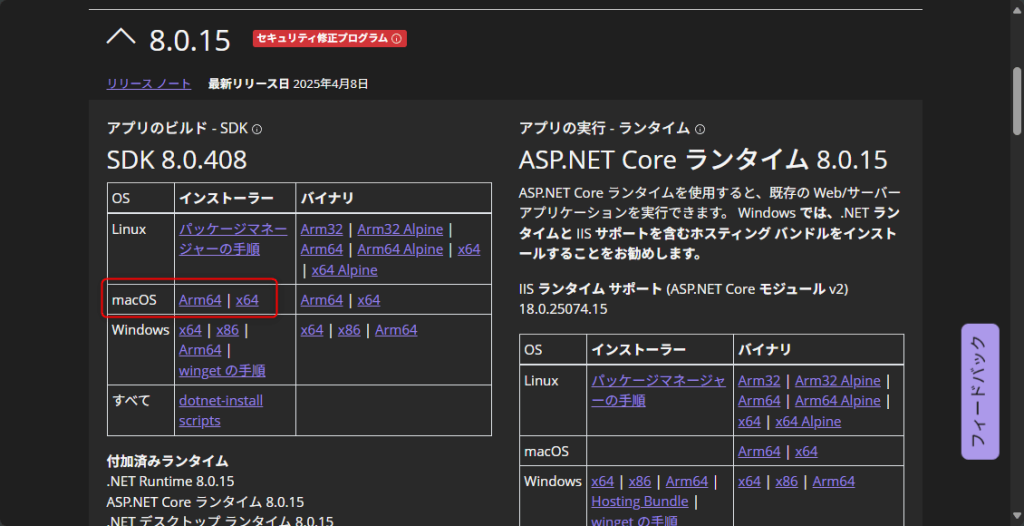Viewport: 1024px width, 526px height.
Task: Download SDK macOS x64 binary
Action: tap(368, 300)
